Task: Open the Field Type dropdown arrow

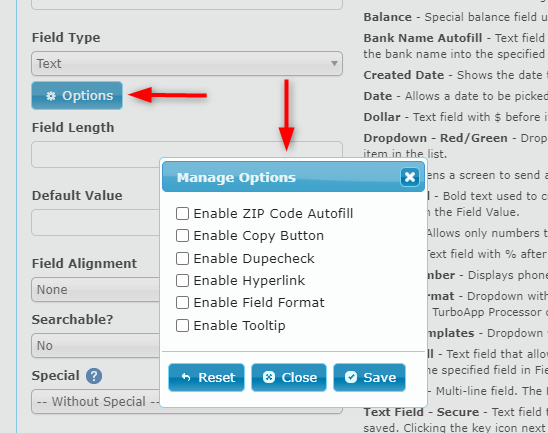Action: tap(334, 64)
